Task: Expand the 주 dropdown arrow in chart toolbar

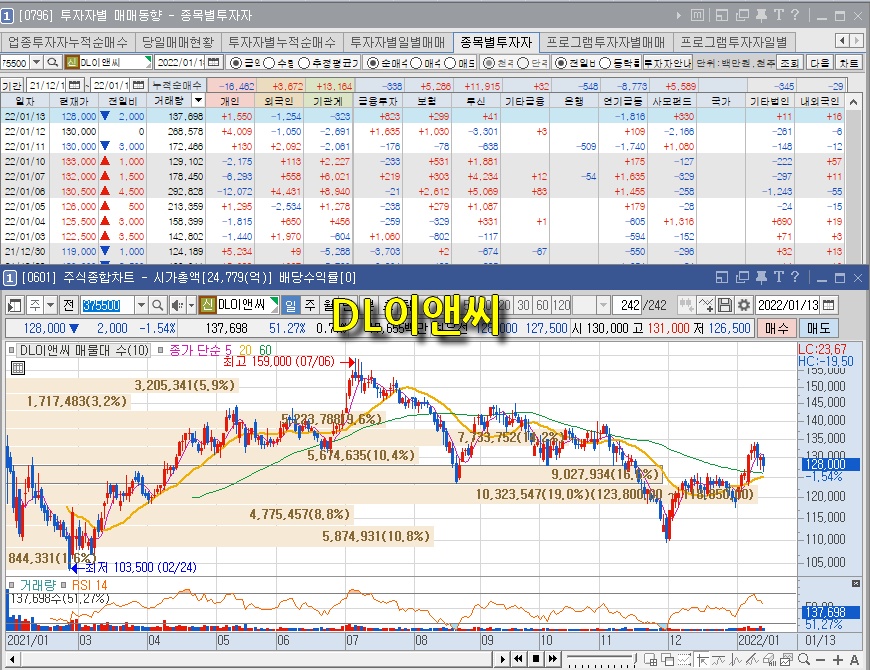Action: pos(50,305)
